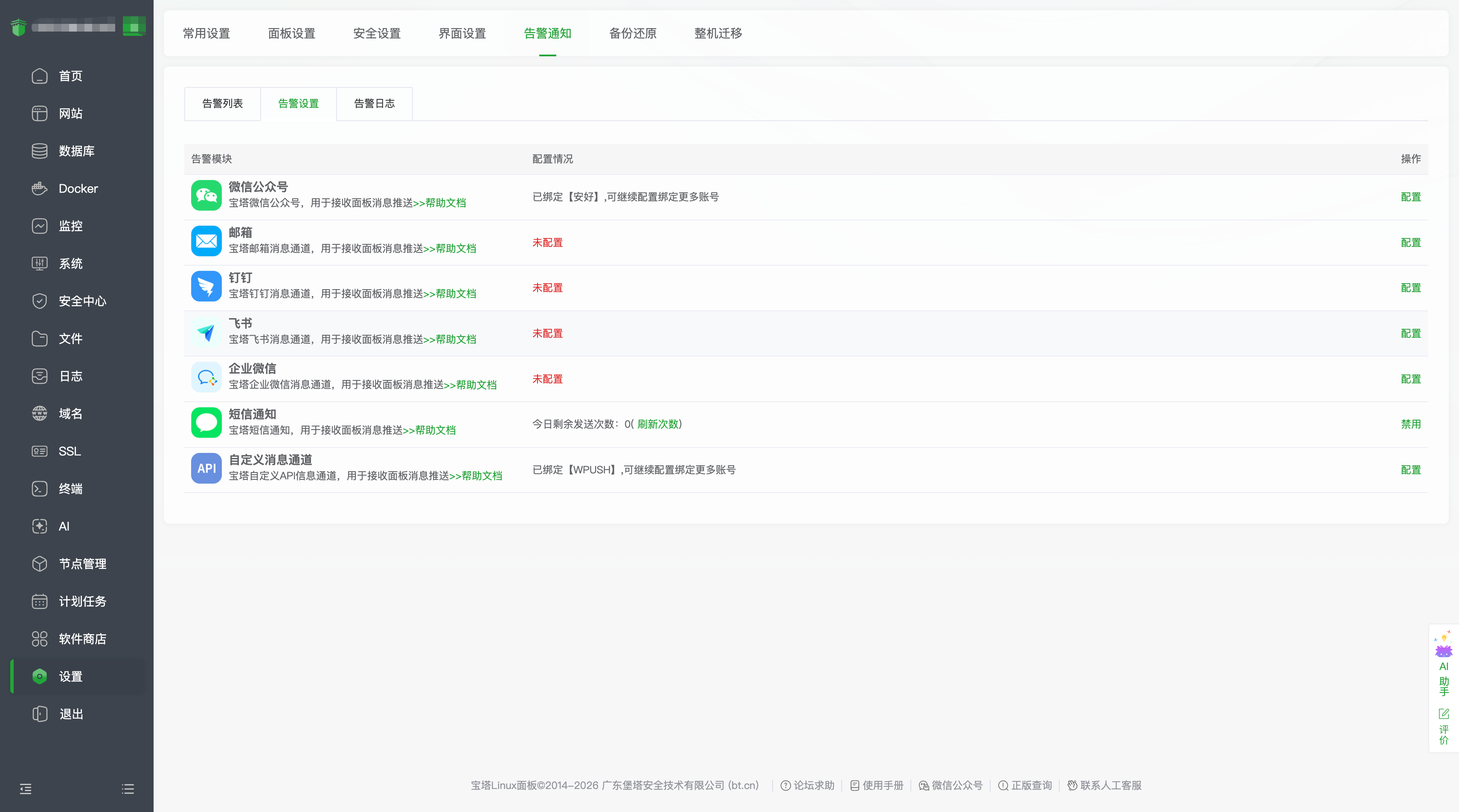Open 论坛求助 footer link
This screenshot has height=812, width=1459.
pyautogui.click(x=808, y=786)
